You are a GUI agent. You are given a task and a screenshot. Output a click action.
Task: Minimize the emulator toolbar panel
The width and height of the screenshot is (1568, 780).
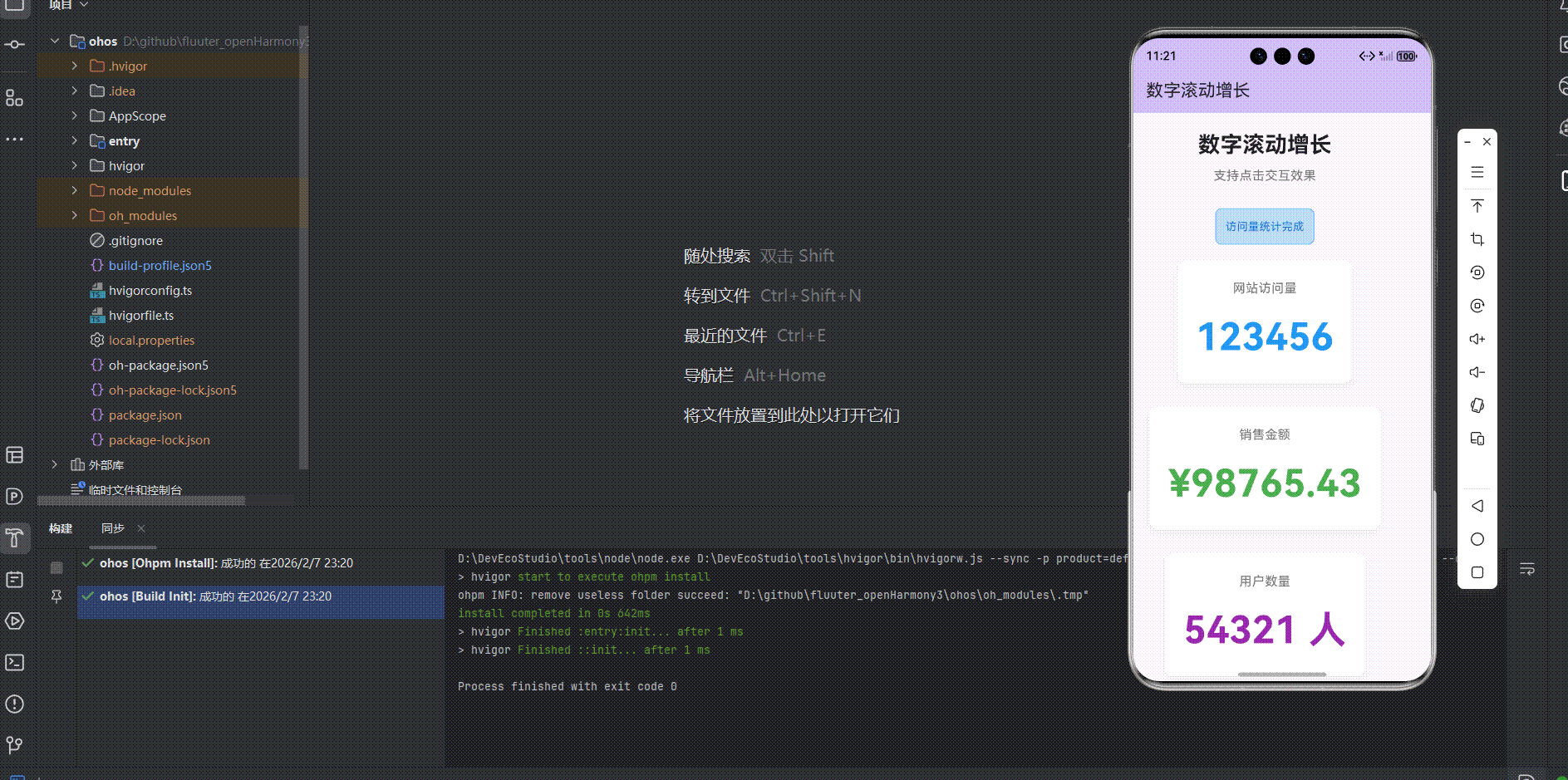pos(1467,142)
